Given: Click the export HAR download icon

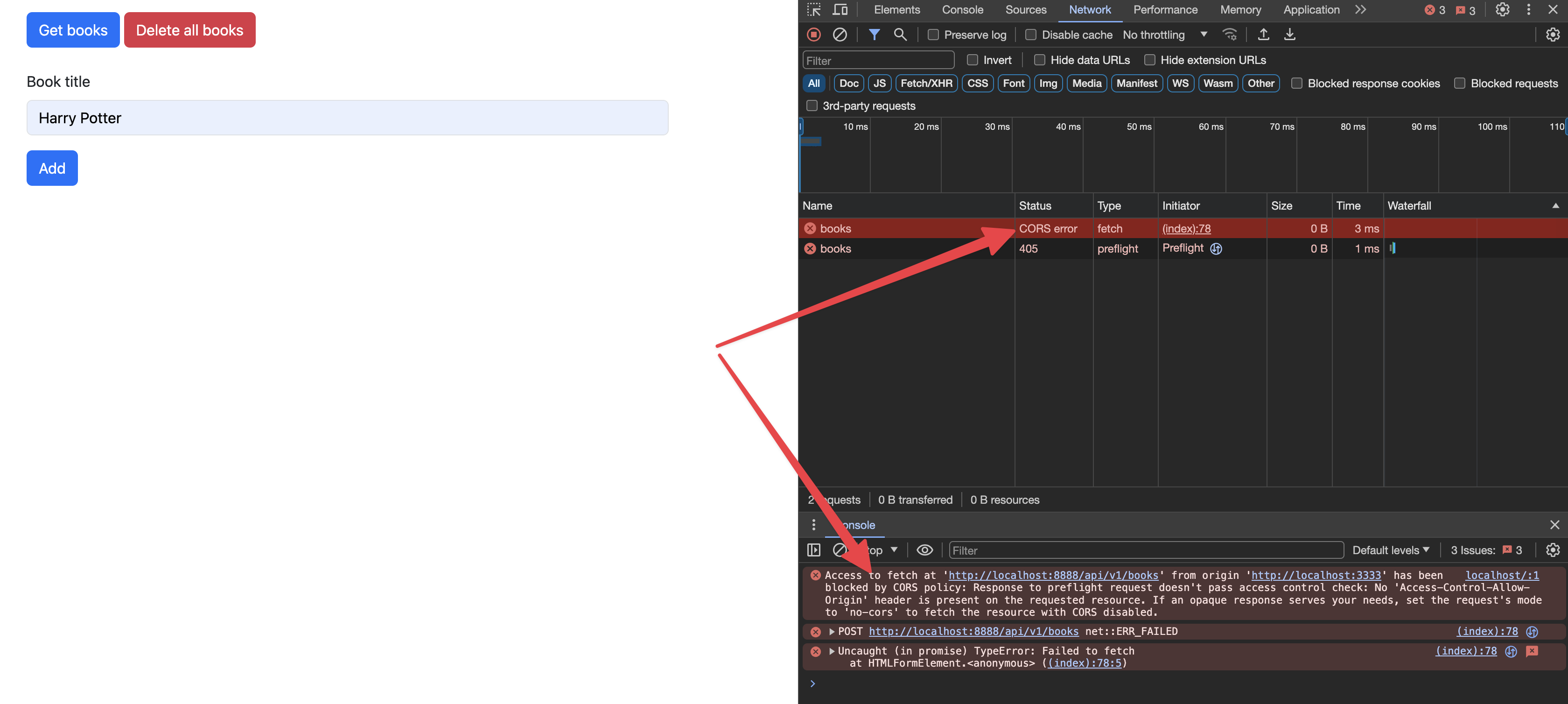Looking at the screenshot, I should point(1290,35).
